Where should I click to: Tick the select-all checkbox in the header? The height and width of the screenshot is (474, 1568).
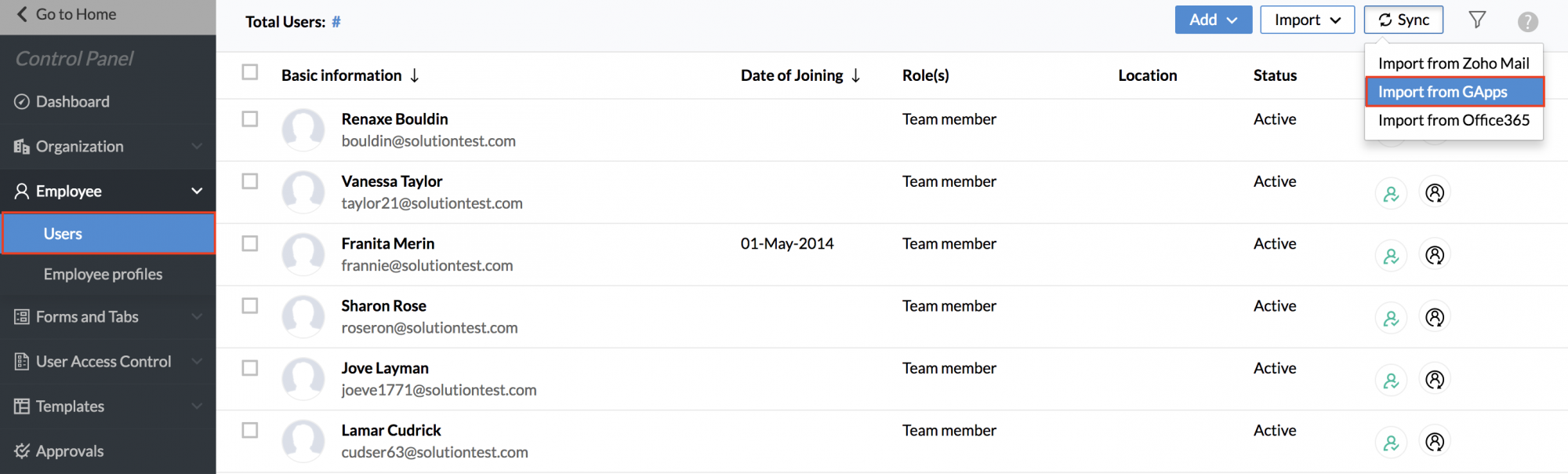pyautogui.click(x=250, y=72)
